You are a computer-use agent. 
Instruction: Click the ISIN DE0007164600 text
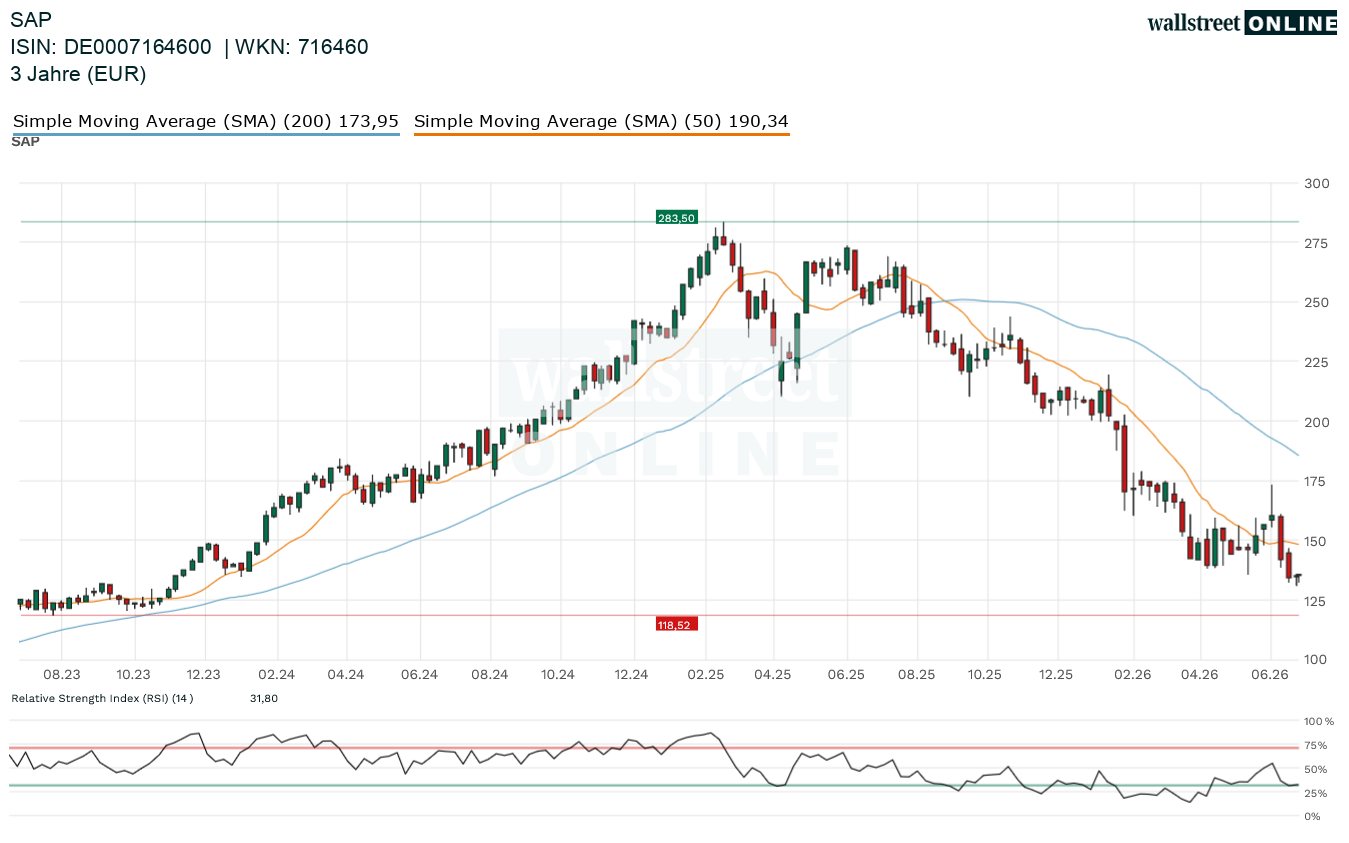111,47
